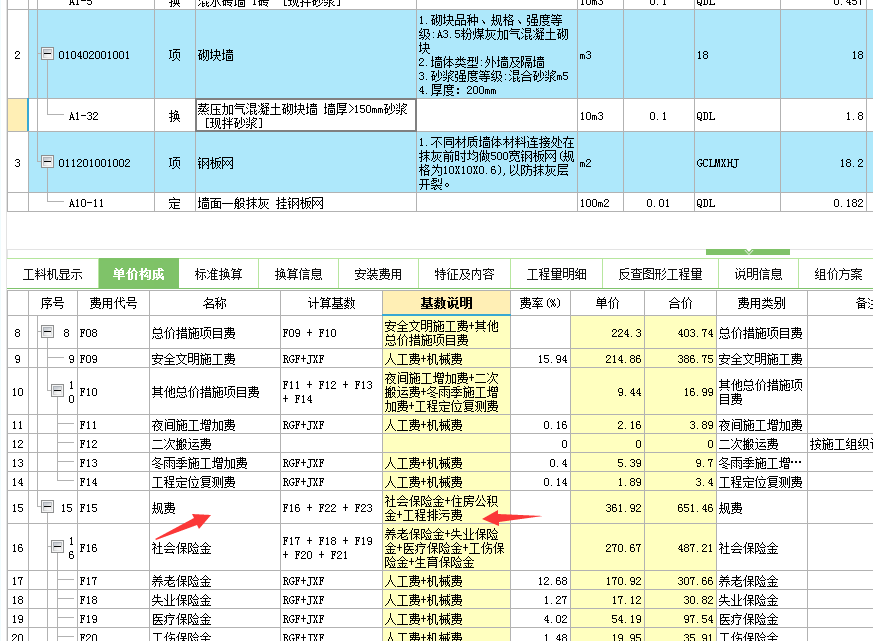Image resolution: width=873 pixels, height=641 pixels.
Task: Click the 403.74 total price cell
Action: coord(680,332)
